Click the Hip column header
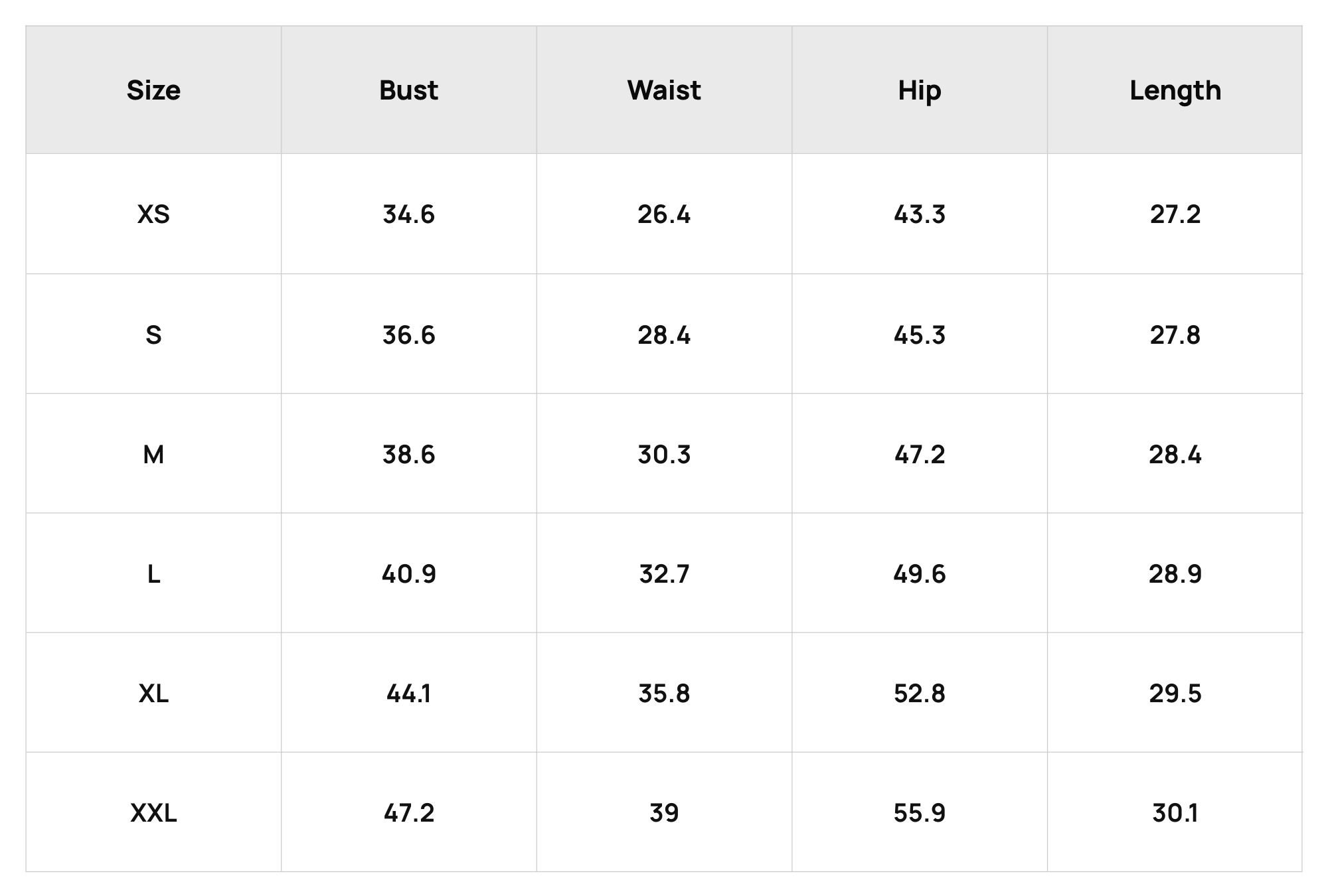The image size is (1328, 896). tap(920, 91)
